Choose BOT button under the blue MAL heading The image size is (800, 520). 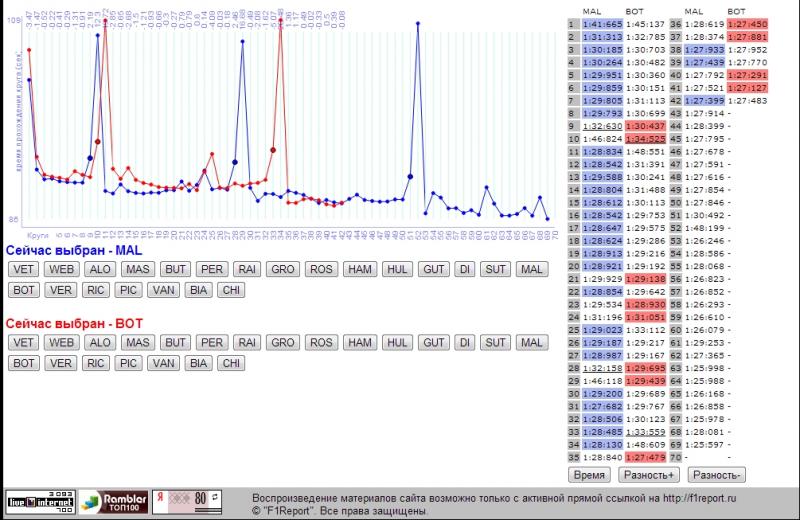click(24, 290)
